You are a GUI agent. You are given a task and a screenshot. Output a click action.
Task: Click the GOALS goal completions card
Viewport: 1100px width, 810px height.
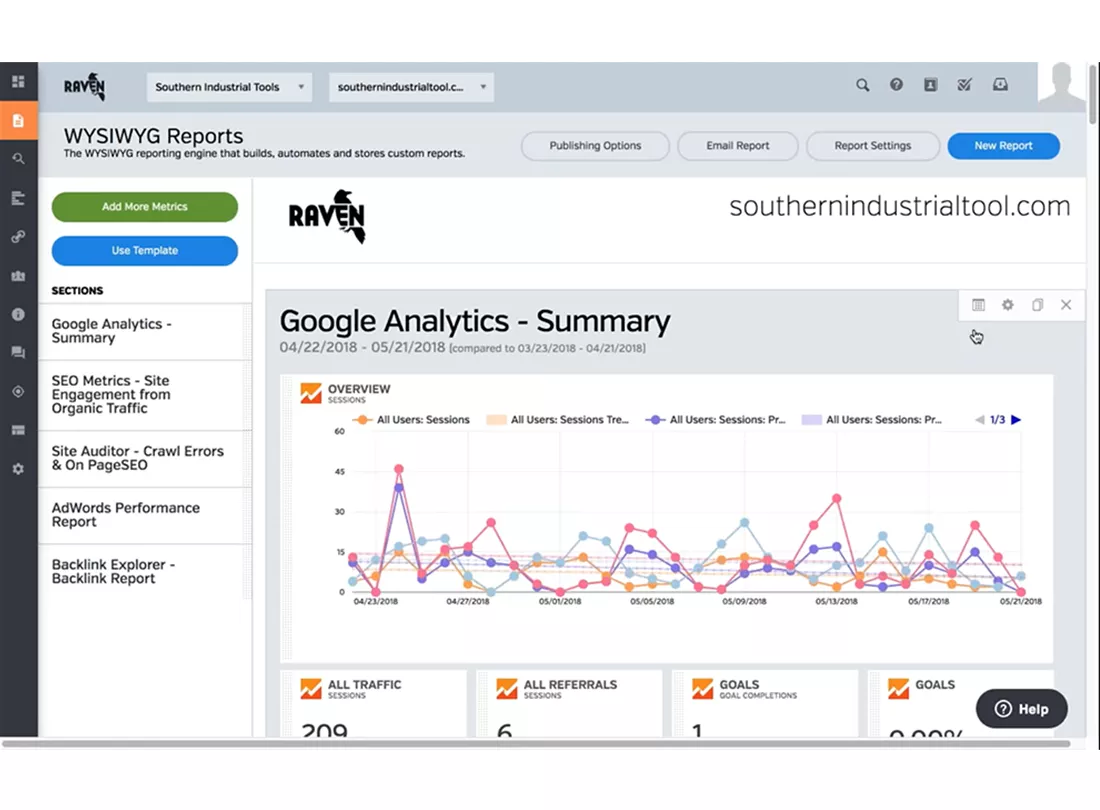click(765, 703)
